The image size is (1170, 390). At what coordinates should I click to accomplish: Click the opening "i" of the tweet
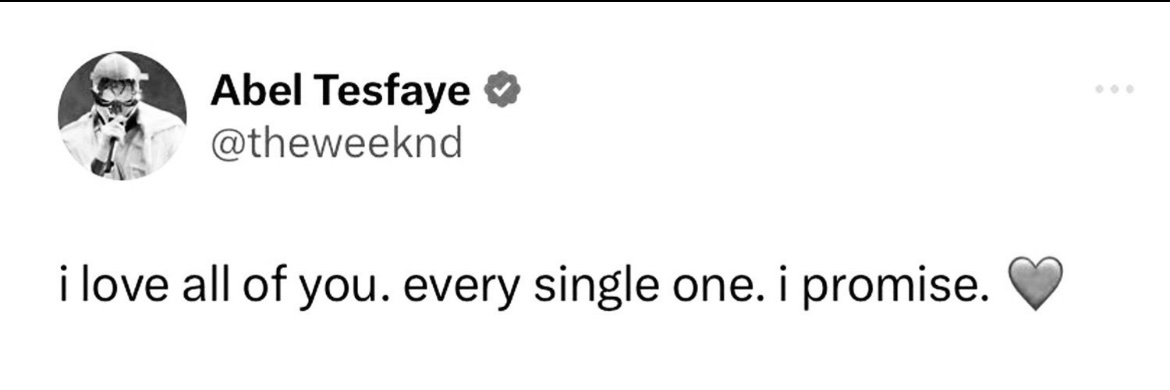pyautogui.click(x=65, y=288)
